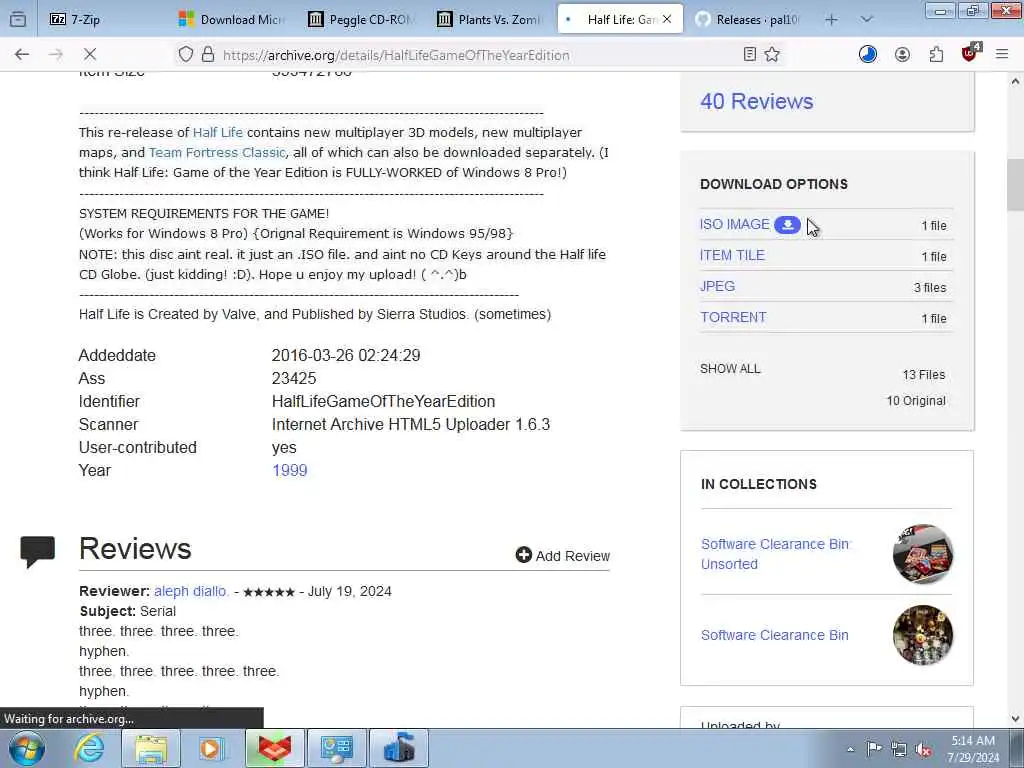Open the uBlock Origin icon
The height and width of the screenshot is (768, 1024).
(x=970, y=54)
